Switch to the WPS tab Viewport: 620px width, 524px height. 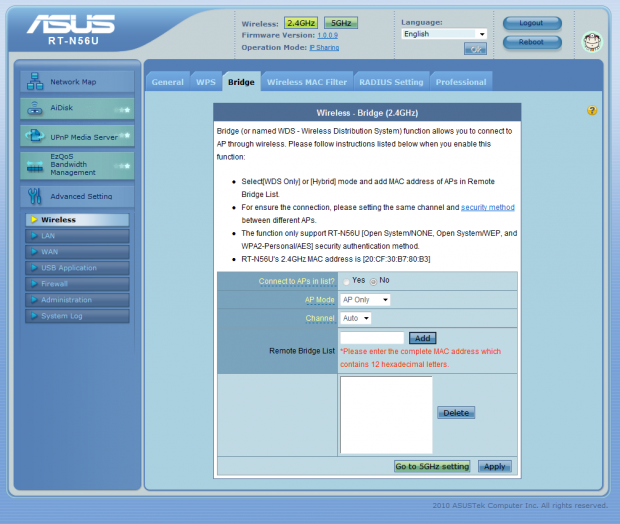click(206, 82)
